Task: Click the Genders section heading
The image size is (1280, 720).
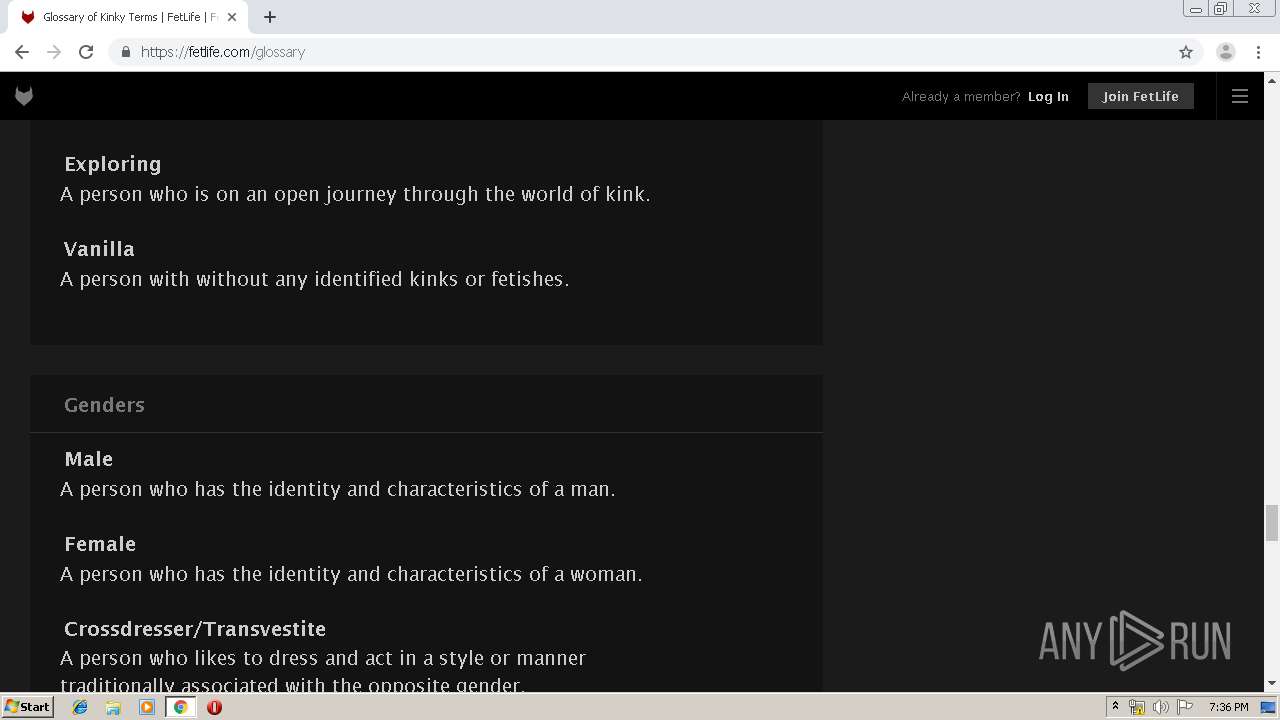Action: tap(104, 405)
